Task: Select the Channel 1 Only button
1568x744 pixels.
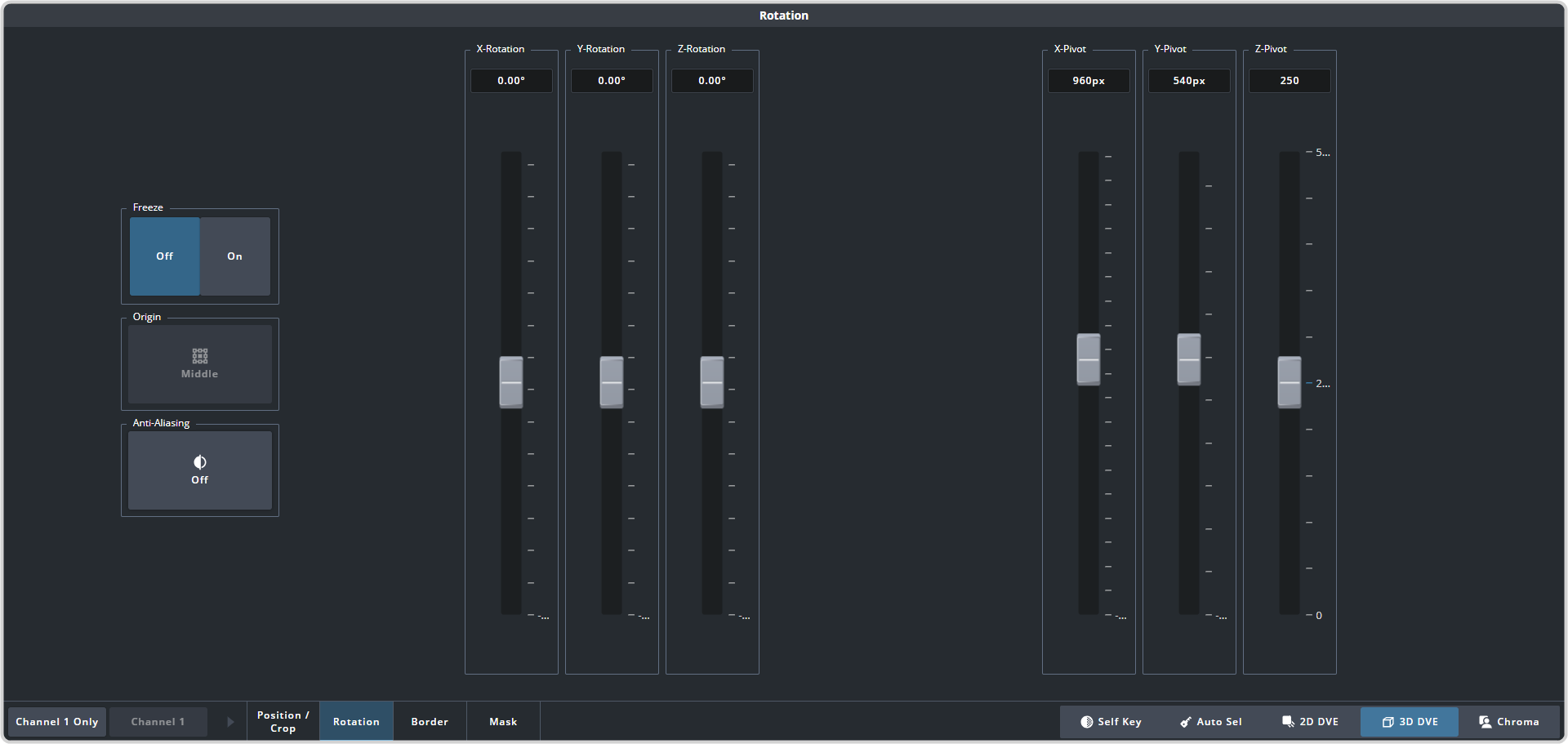Action: pyautogui.click(x=57, y=722)
